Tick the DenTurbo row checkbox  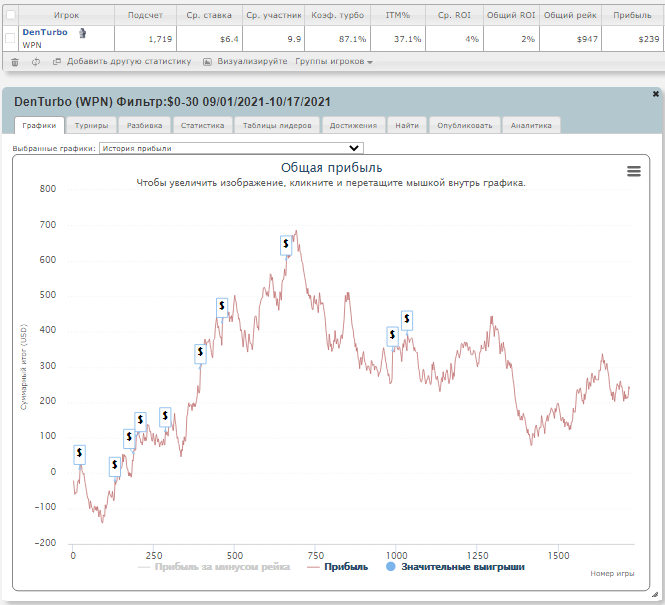tap(10, 39)
